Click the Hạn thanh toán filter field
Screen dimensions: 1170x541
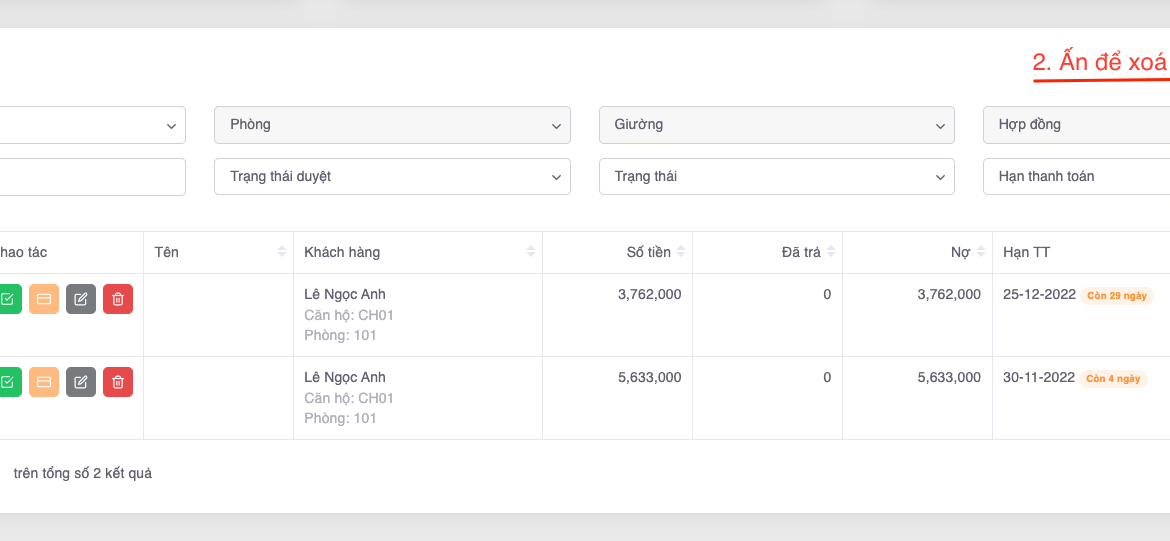coord(1076,176)
